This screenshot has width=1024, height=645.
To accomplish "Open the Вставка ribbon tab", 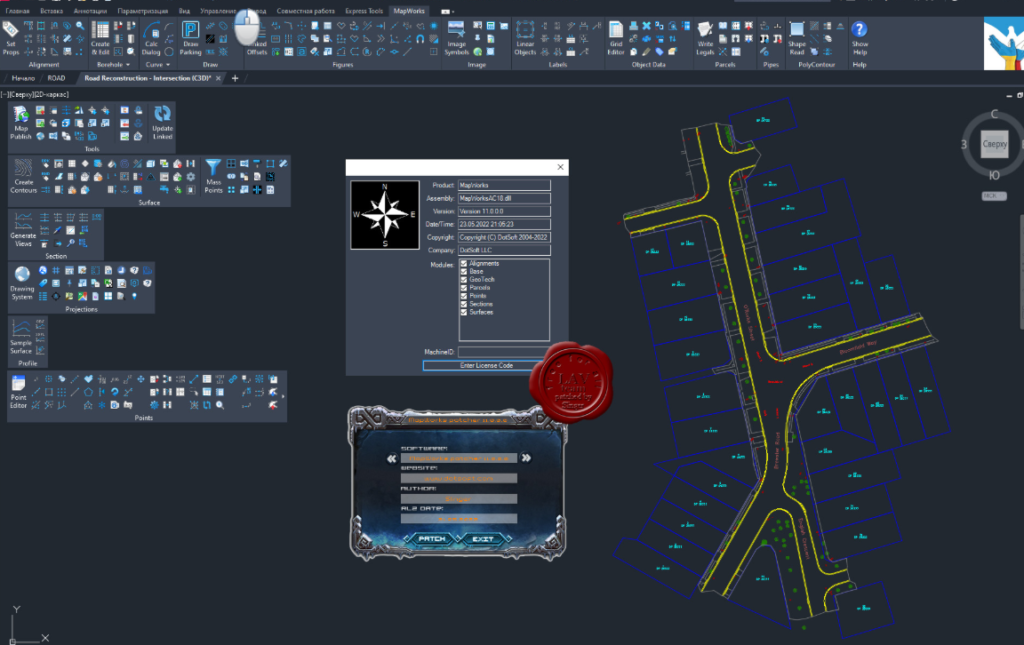I will click(52, 11).
